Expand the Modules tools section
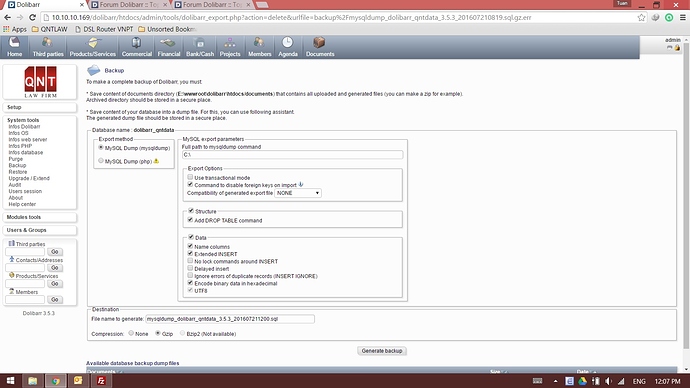The width and height of the screenshot is (690, 388). (40, 217)
